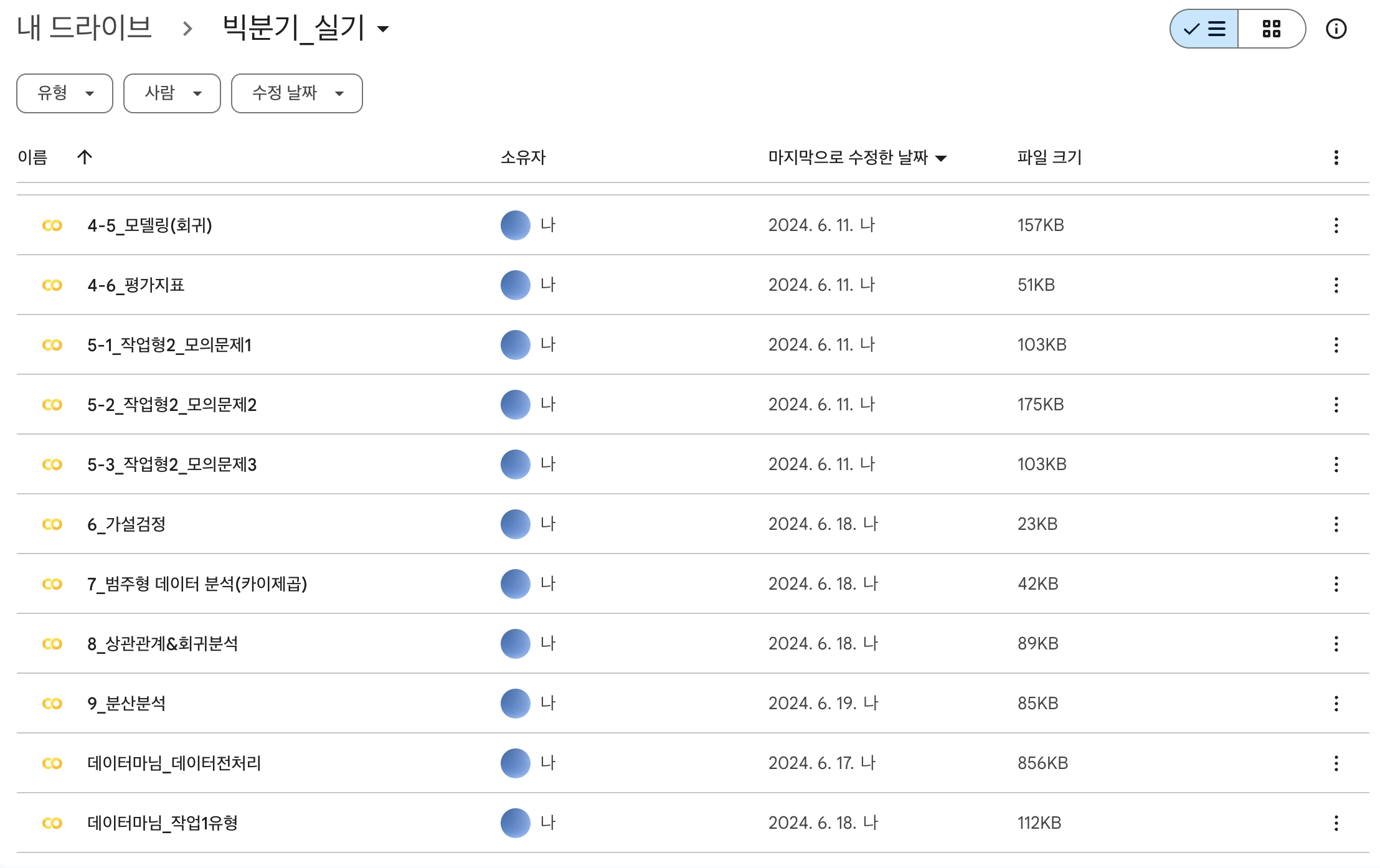Expand the 유형 filter dropdown
This screenshot has height=868, width=1380.
pos(65,93)
